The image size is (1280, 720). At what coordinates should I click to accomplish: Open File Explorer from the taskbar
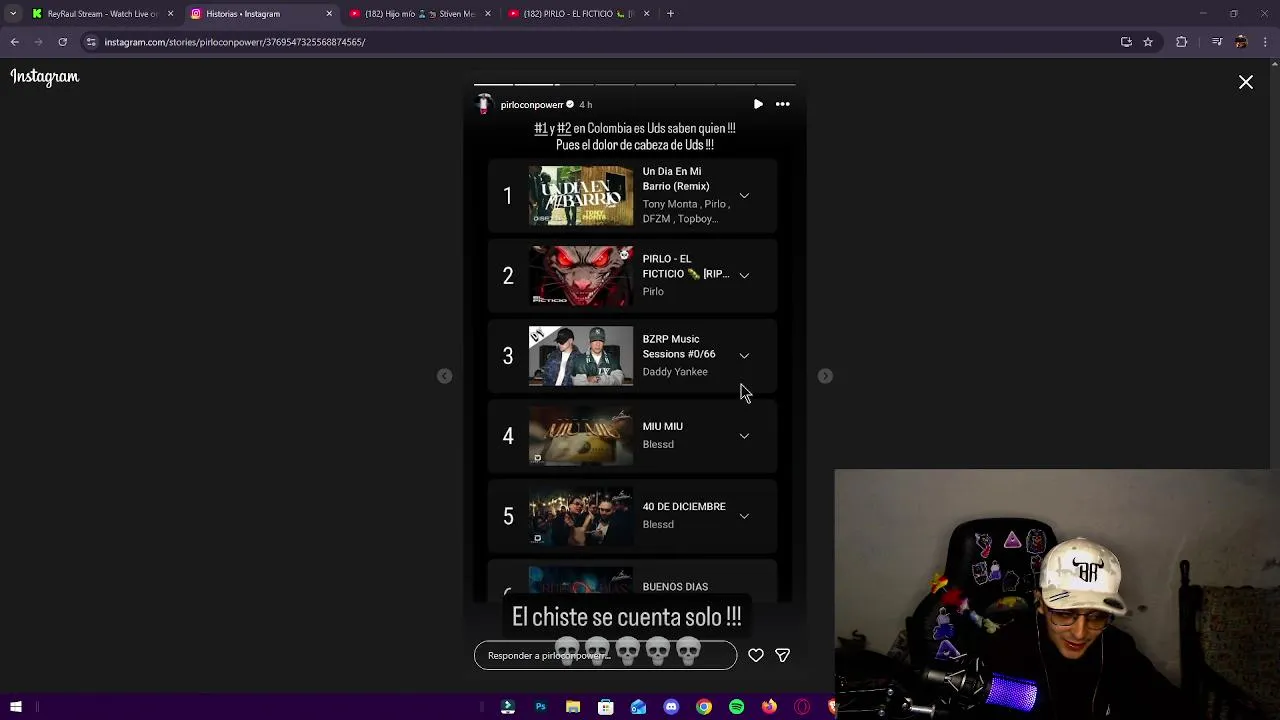pyautogui.click(x=573, y=707)
